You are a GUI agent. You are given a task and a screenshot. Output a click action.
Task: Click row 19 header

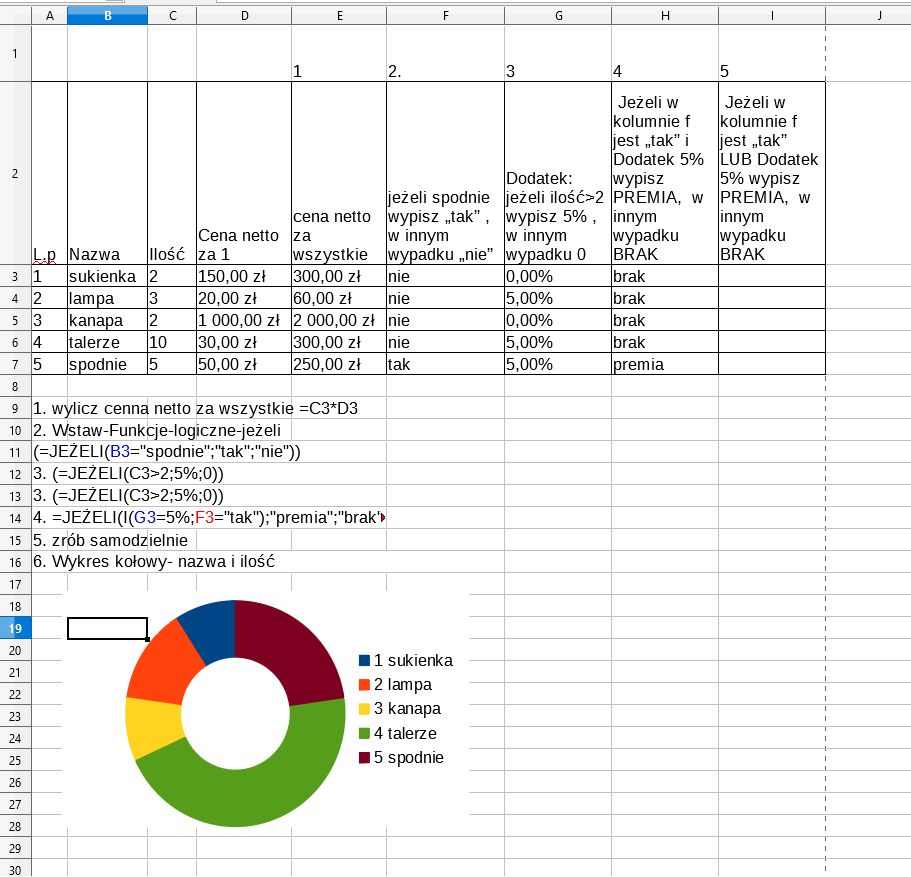tap(15, 628)
